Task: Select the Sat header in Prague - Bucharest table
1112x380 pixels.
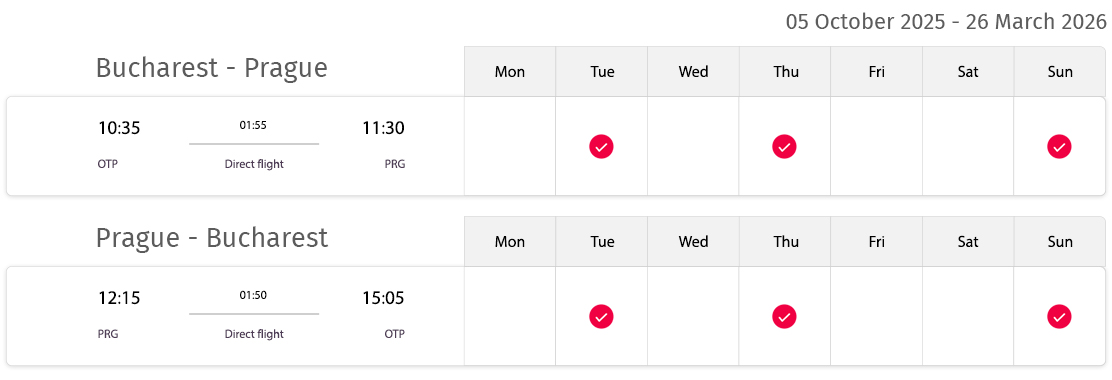Action: (x=968, y=242)
